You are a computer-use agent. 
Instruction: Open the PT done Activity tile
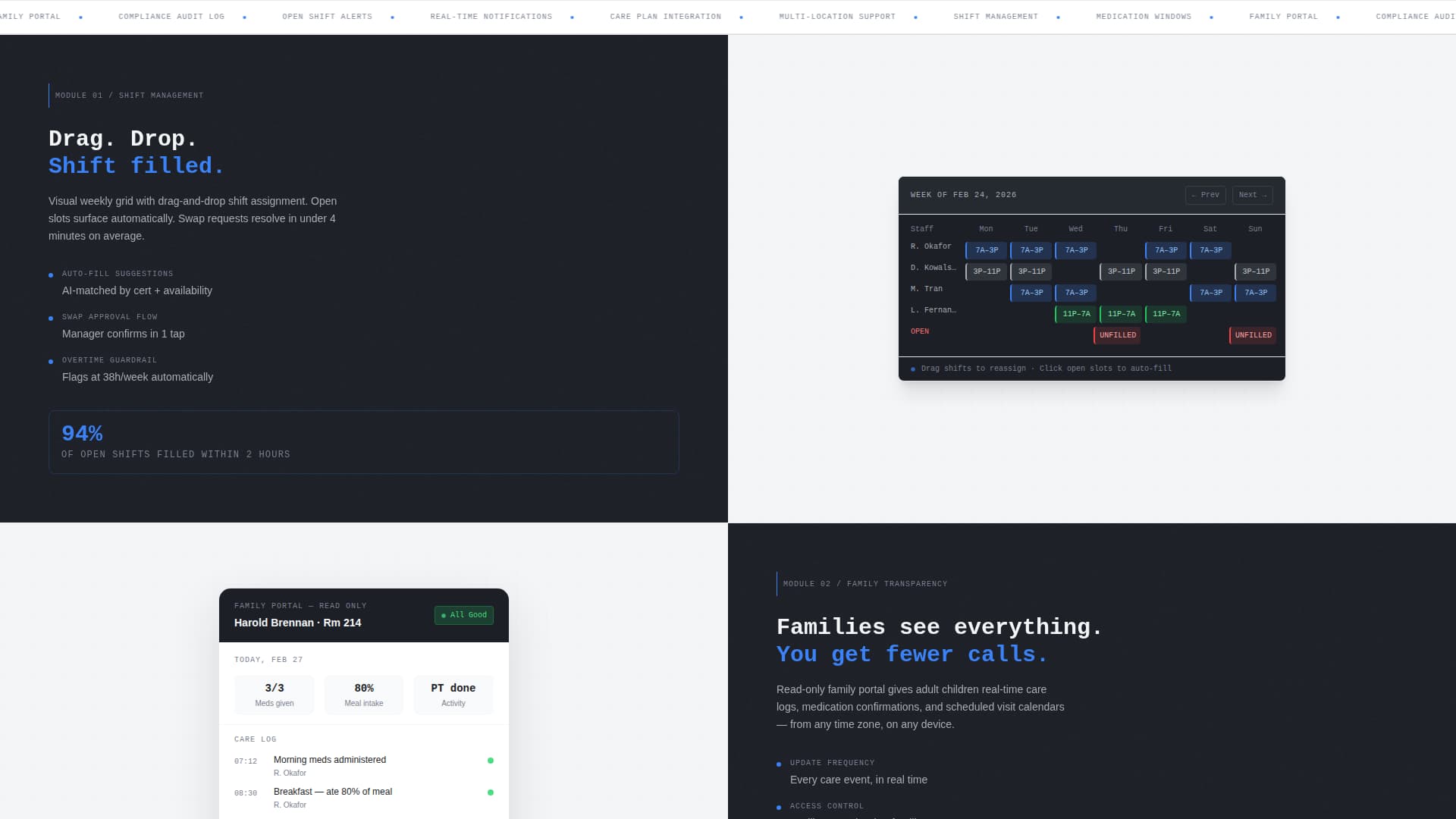(x=453, y=695)
